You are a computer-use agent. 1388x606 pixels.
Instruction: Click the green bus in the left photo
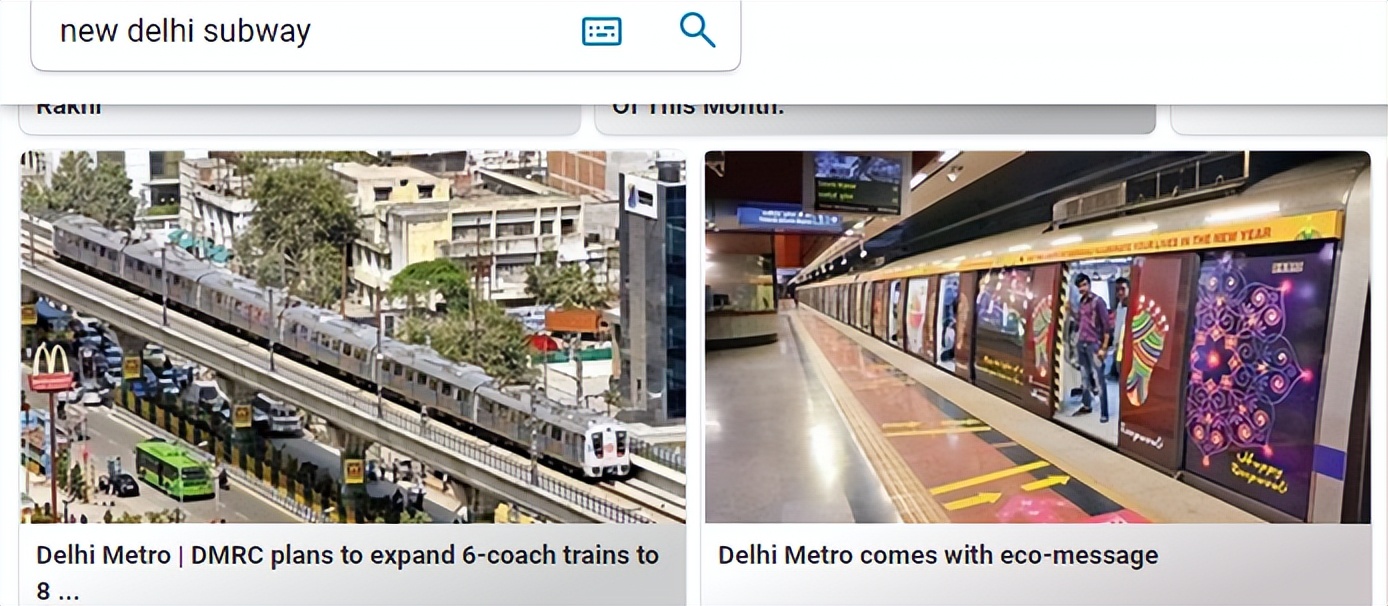175,468
